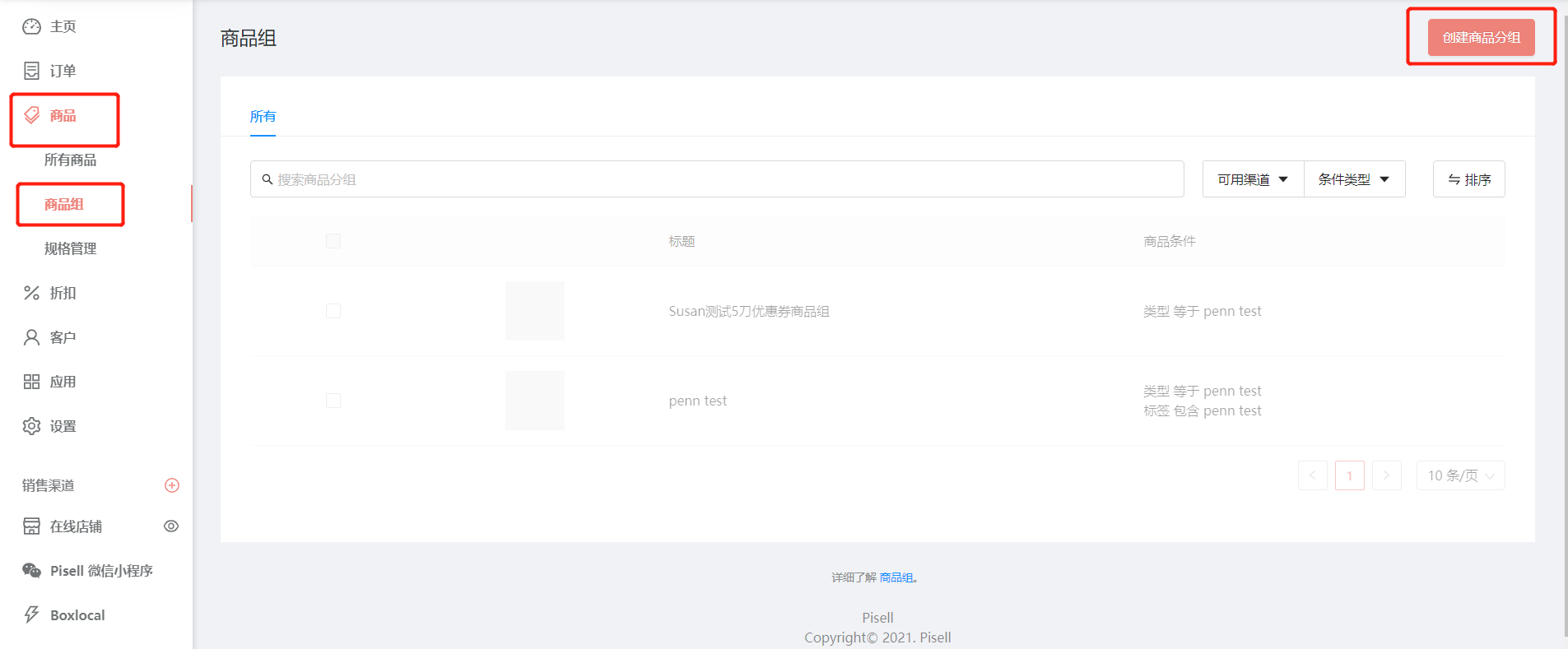Click thumbnail of Susan测试5刀优惠券商品组 row
Screen dimensions: 1568x649
pos(535,311)
